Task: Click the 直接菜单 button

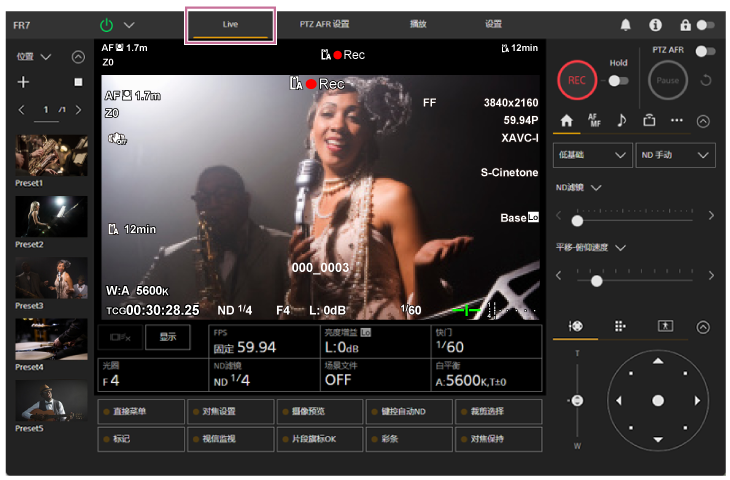Action: [x=141, y=411]
